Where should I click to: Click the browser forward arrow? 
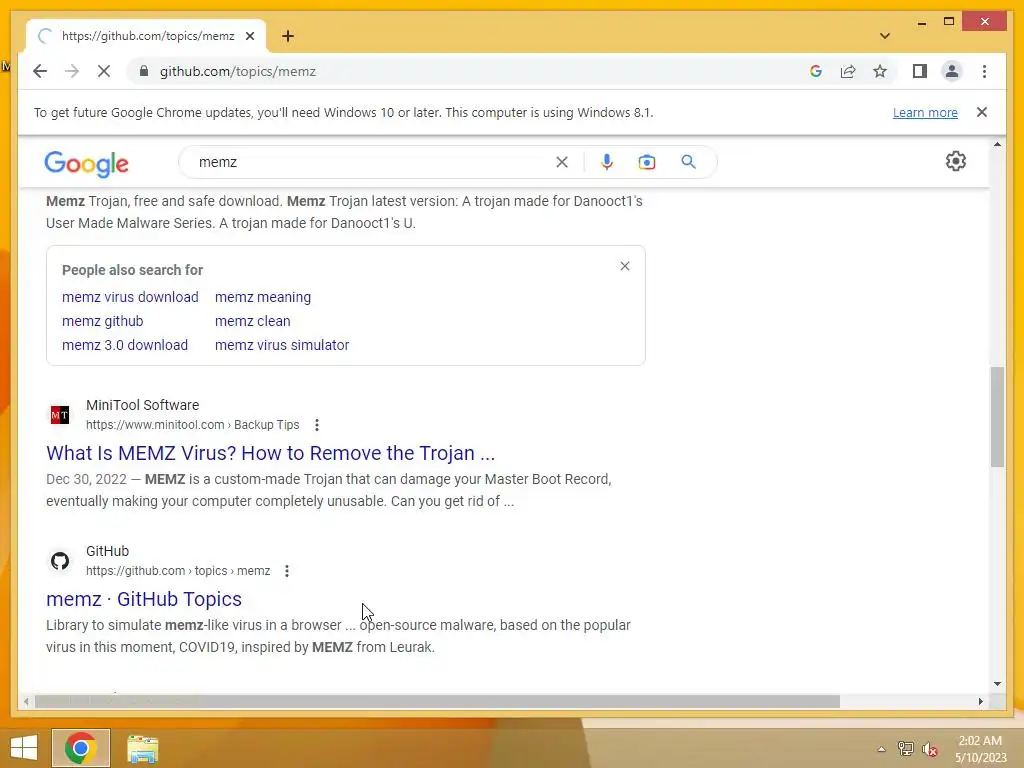72,71
